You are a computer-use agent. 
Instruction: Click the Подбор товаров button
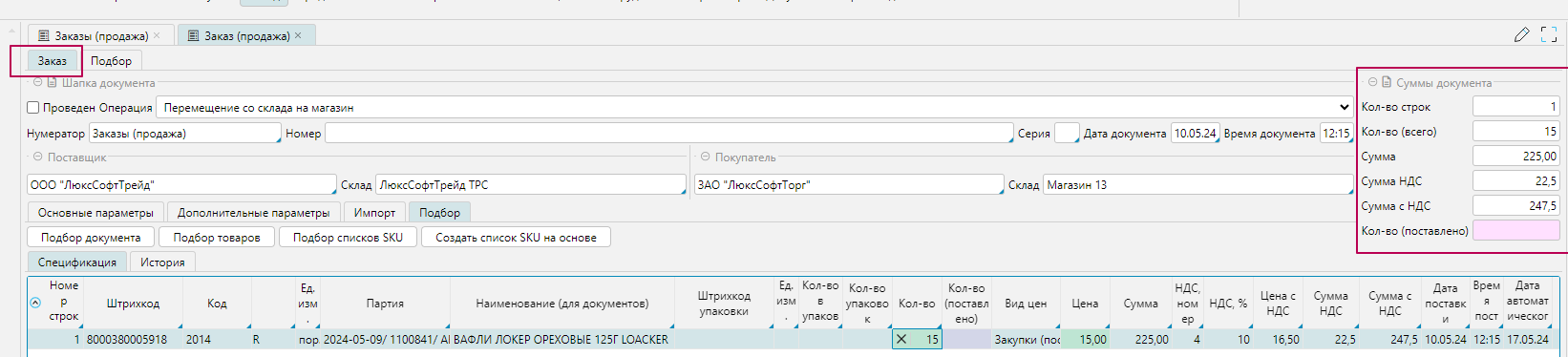pyautogui.click(x=217, y=238)
